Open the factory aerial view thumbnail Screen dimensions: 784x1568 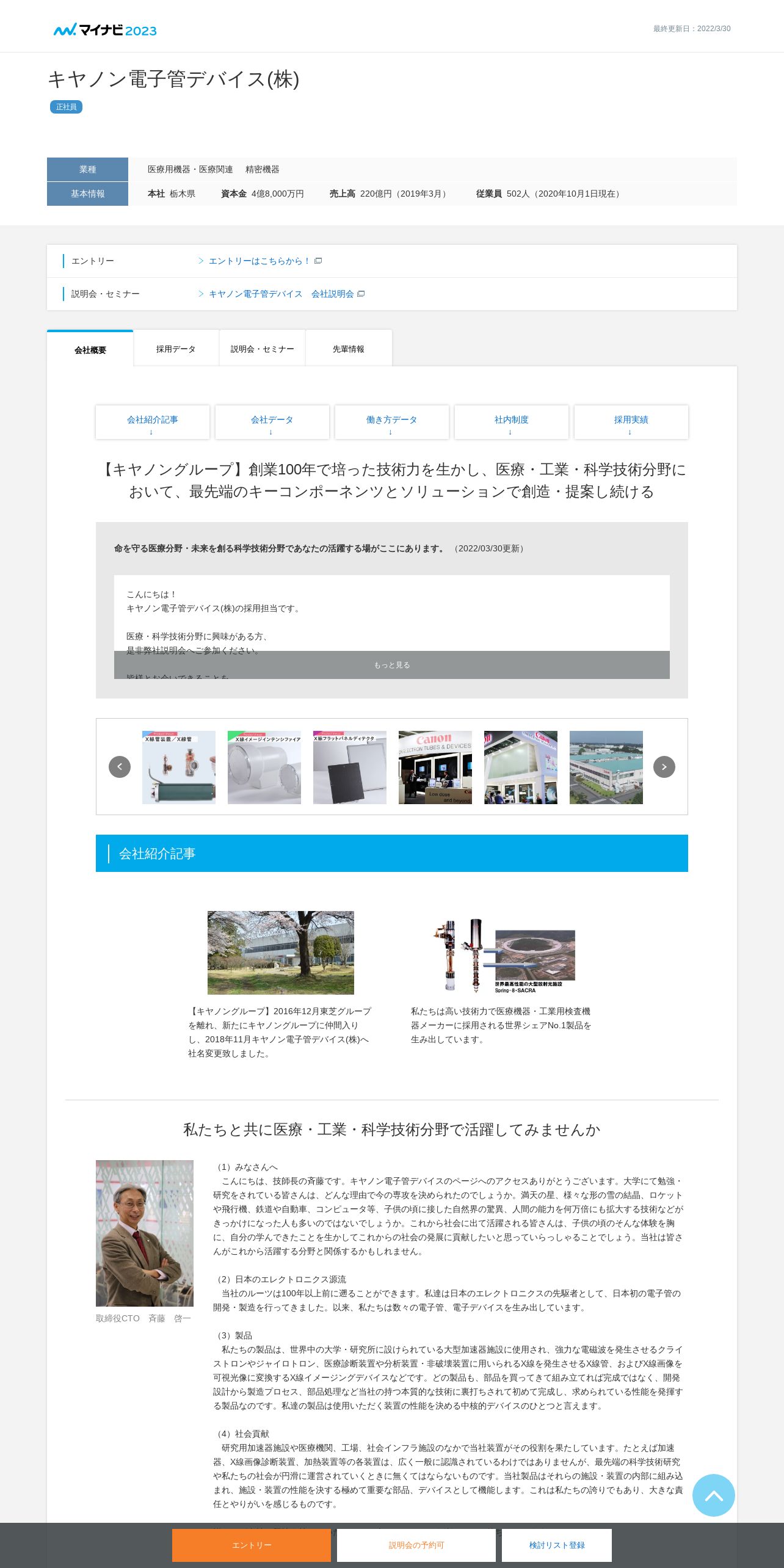click(606, 767)
